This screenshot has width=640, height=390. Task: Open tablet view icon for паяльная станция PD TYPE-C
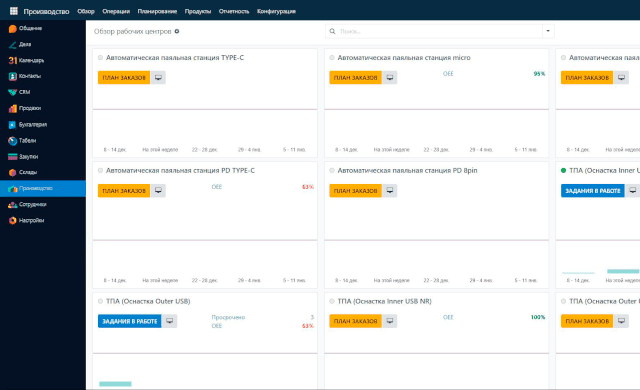(x=158, y=191)
